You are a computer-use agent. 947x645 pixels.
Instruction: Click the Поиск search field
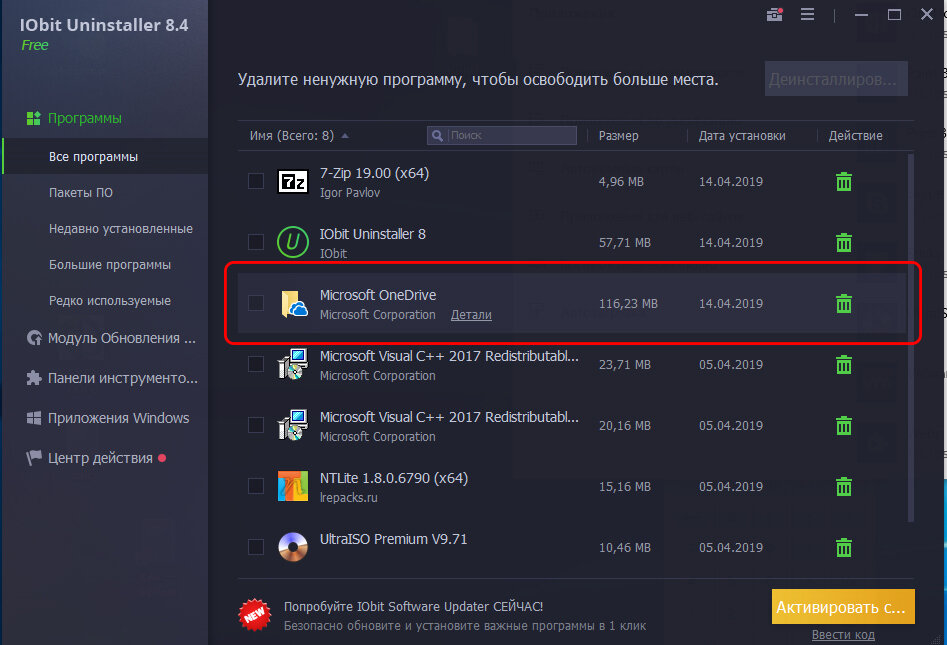501,135
